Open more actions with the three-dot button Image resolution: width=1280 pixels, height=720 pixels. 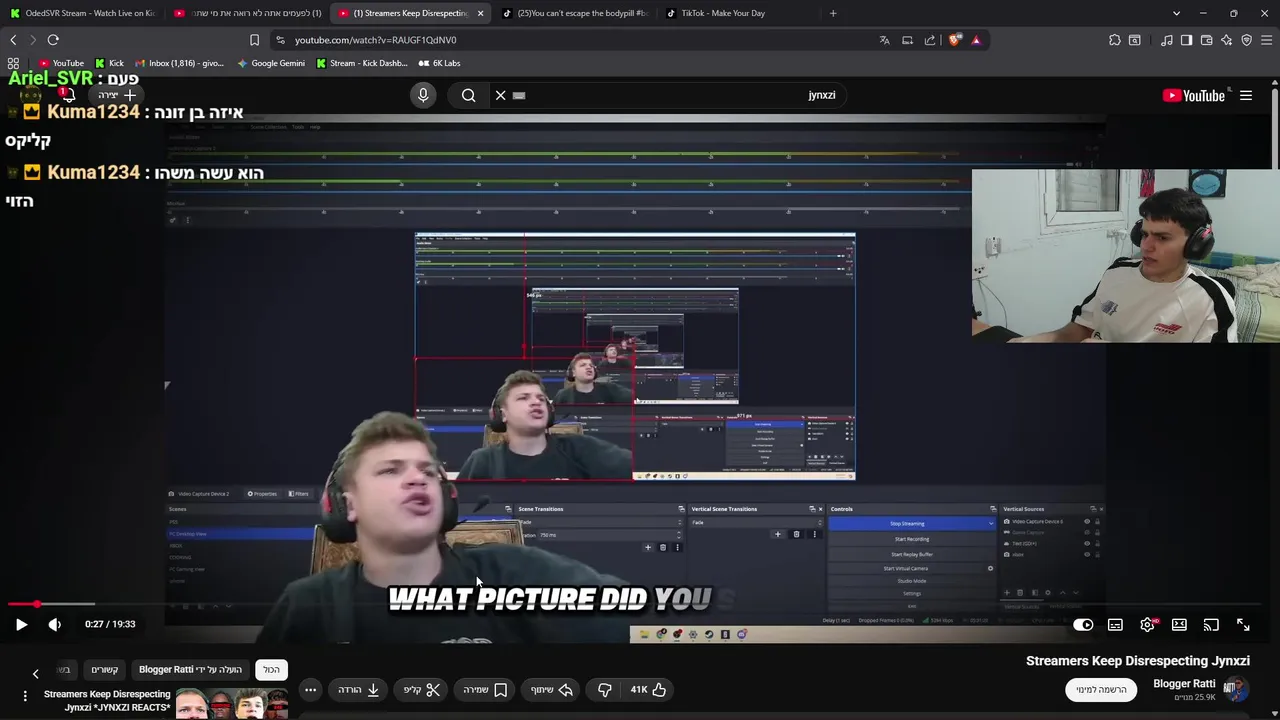tap(310, 689)
